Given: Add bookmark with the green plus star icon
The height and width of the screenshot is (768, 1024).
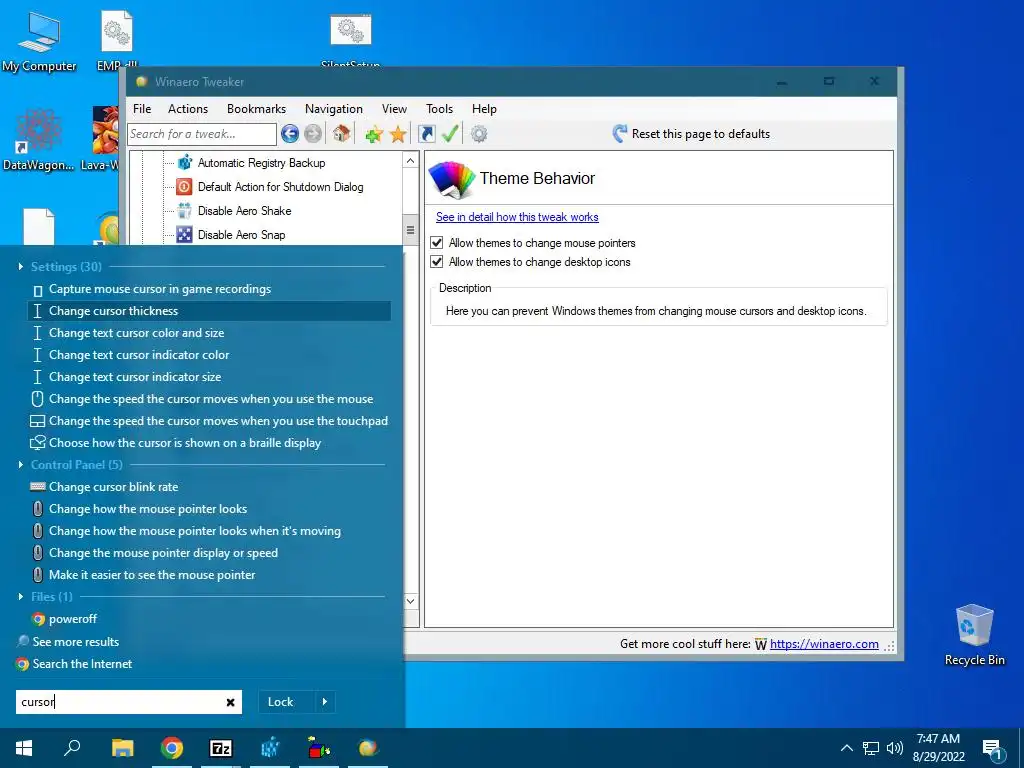Looking at the screenshot, I should [x=374, y=135].
